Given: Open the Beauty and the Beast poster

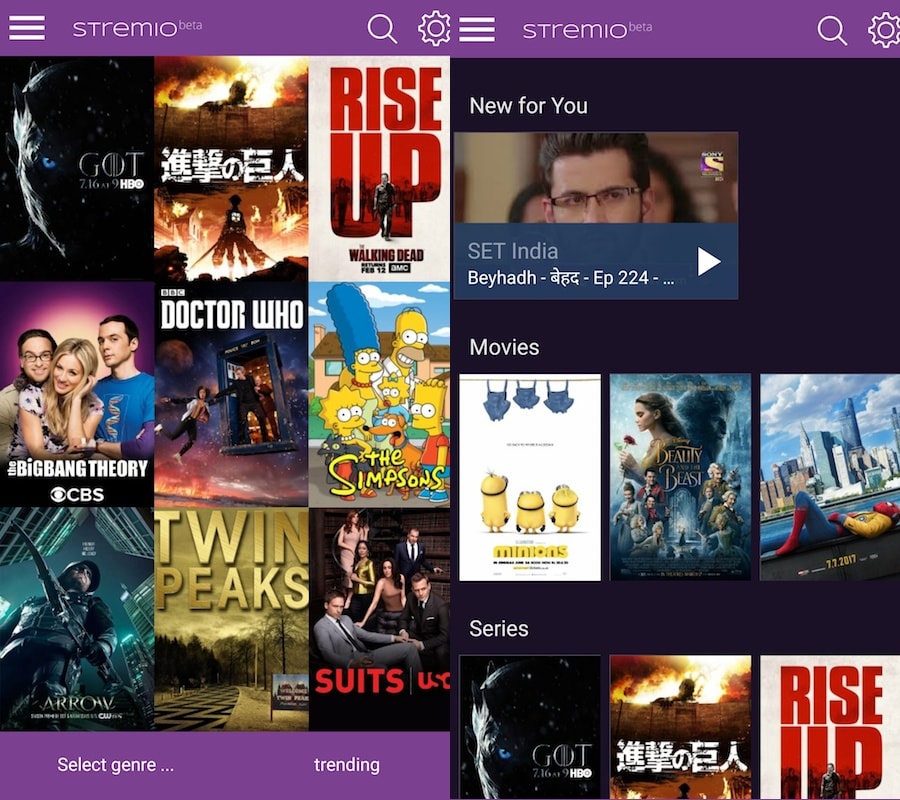Looking at the screenshot, I should (680, 477).
